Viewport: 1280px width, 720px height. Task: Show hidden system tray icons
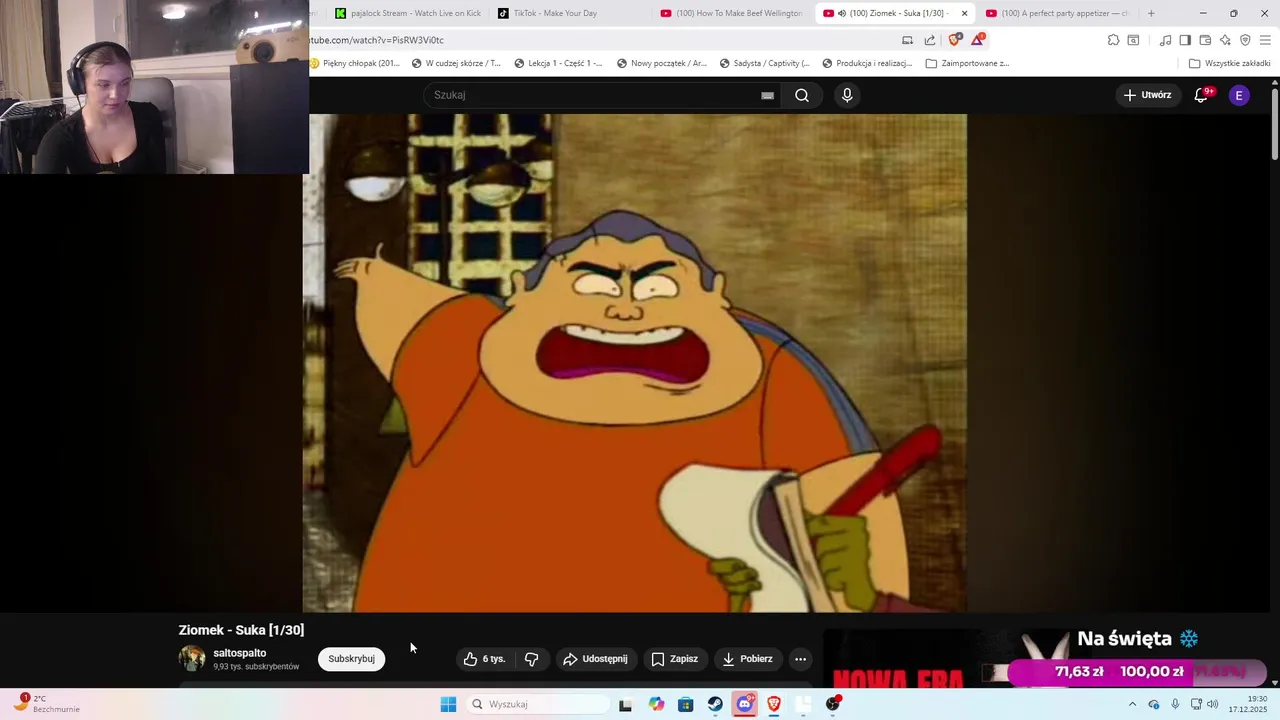point(1132,704)
